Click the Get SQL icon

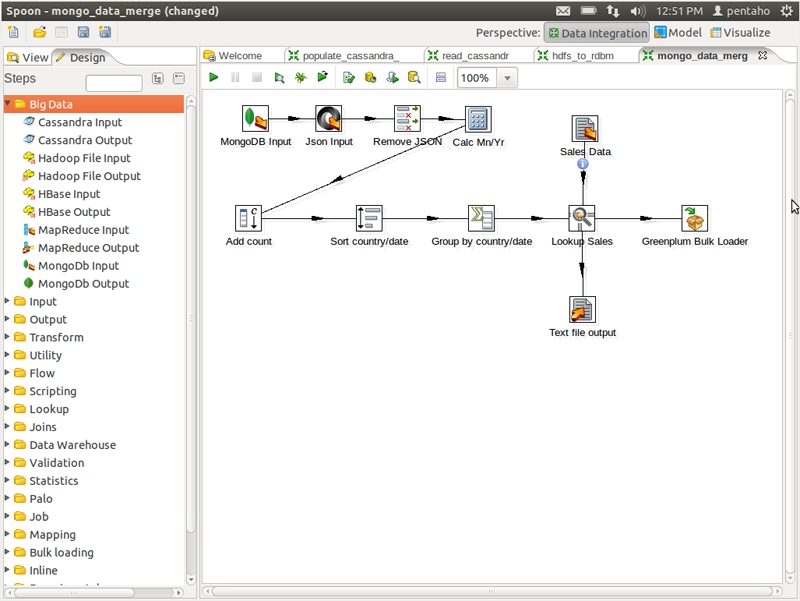(392, 78)
